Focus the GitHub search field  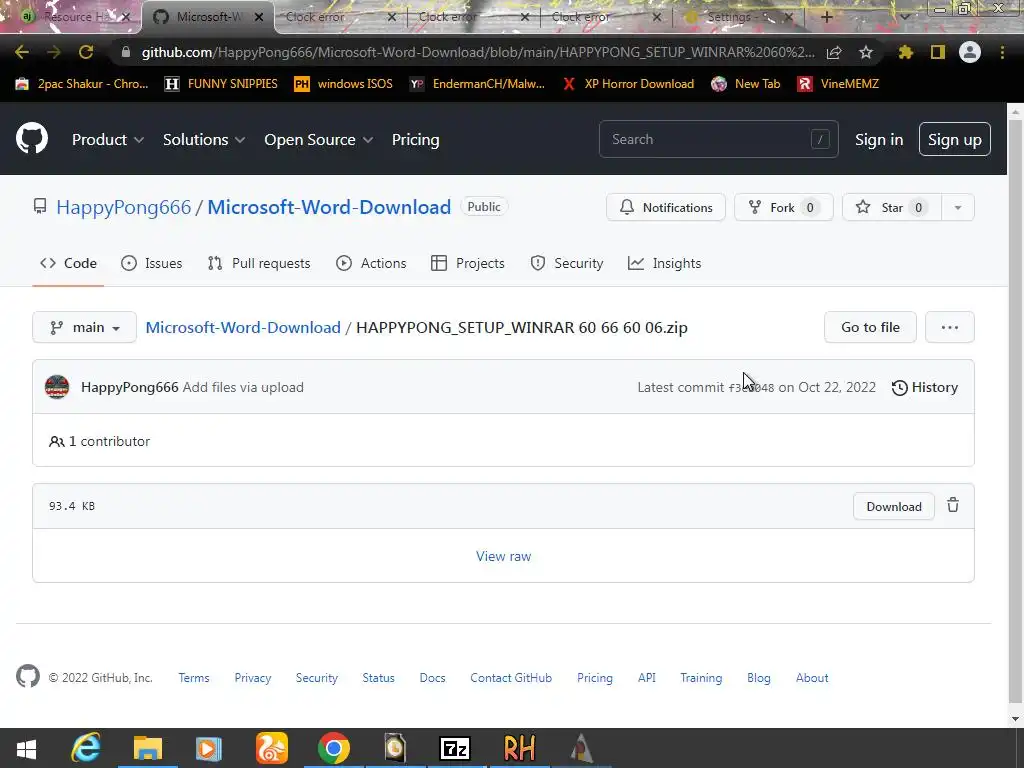[x=718, y=139]
